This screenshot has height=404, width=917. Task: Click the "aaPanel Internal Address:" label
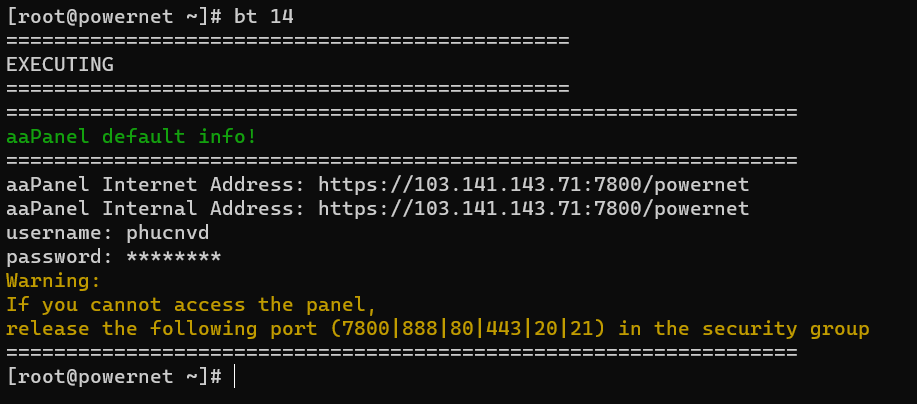click(156, 209)
